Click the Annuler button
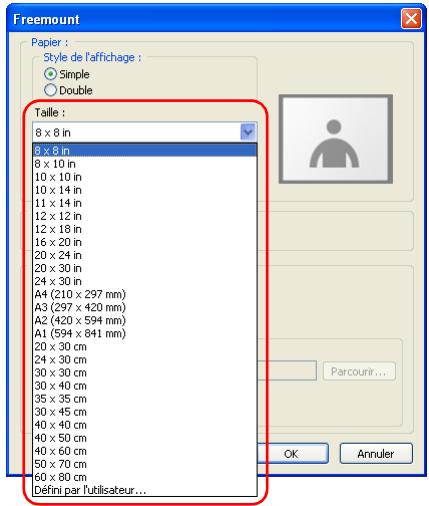 pyautogui.click(x=376, y=453)
